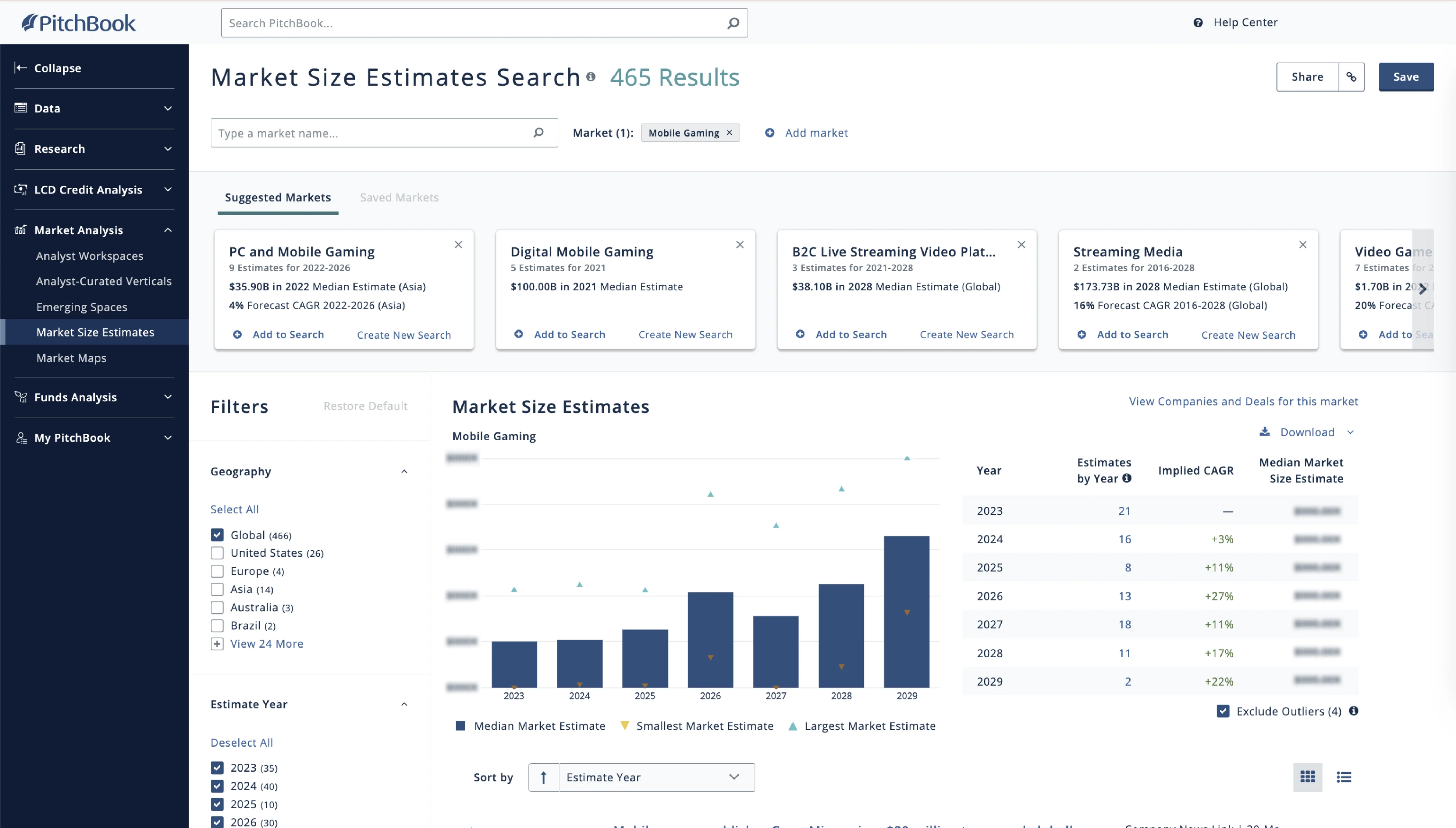This screenshot has height=828, width=1456.
Task: Open Emerging Spaces in sidebar
Action: point(82,306)
